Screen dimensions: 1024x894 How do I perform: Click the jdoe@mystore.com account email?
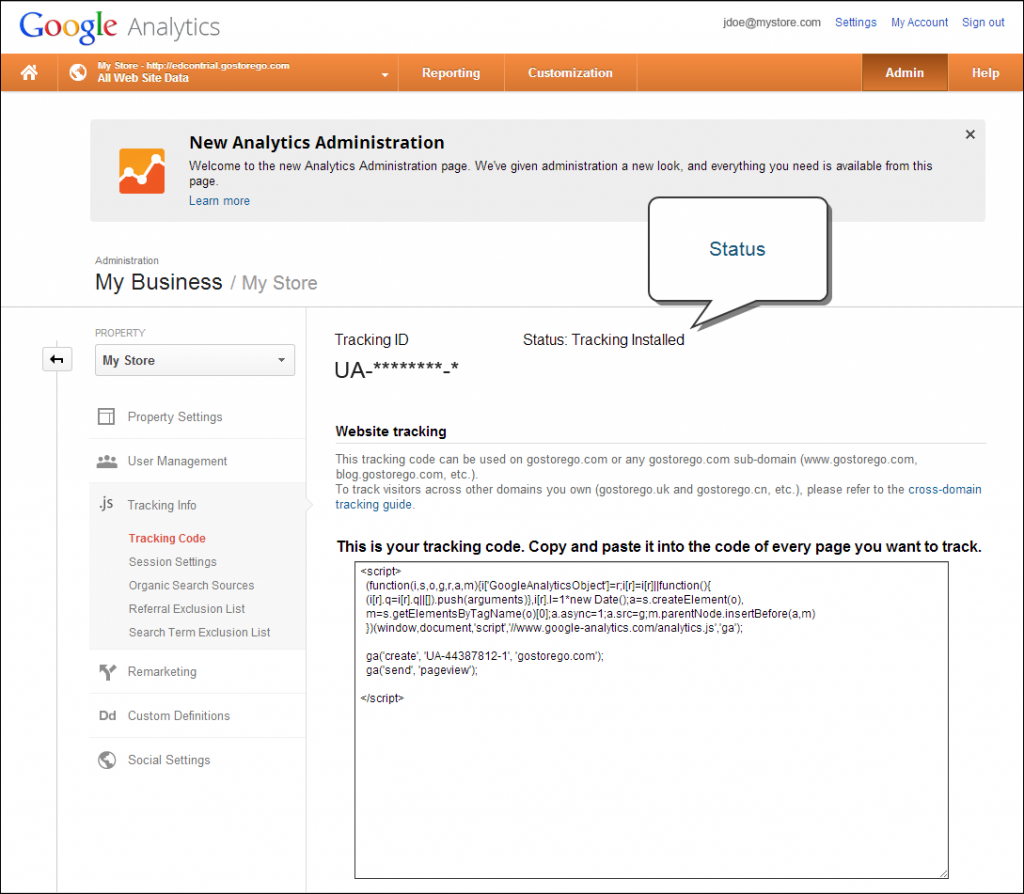point(772,22)
